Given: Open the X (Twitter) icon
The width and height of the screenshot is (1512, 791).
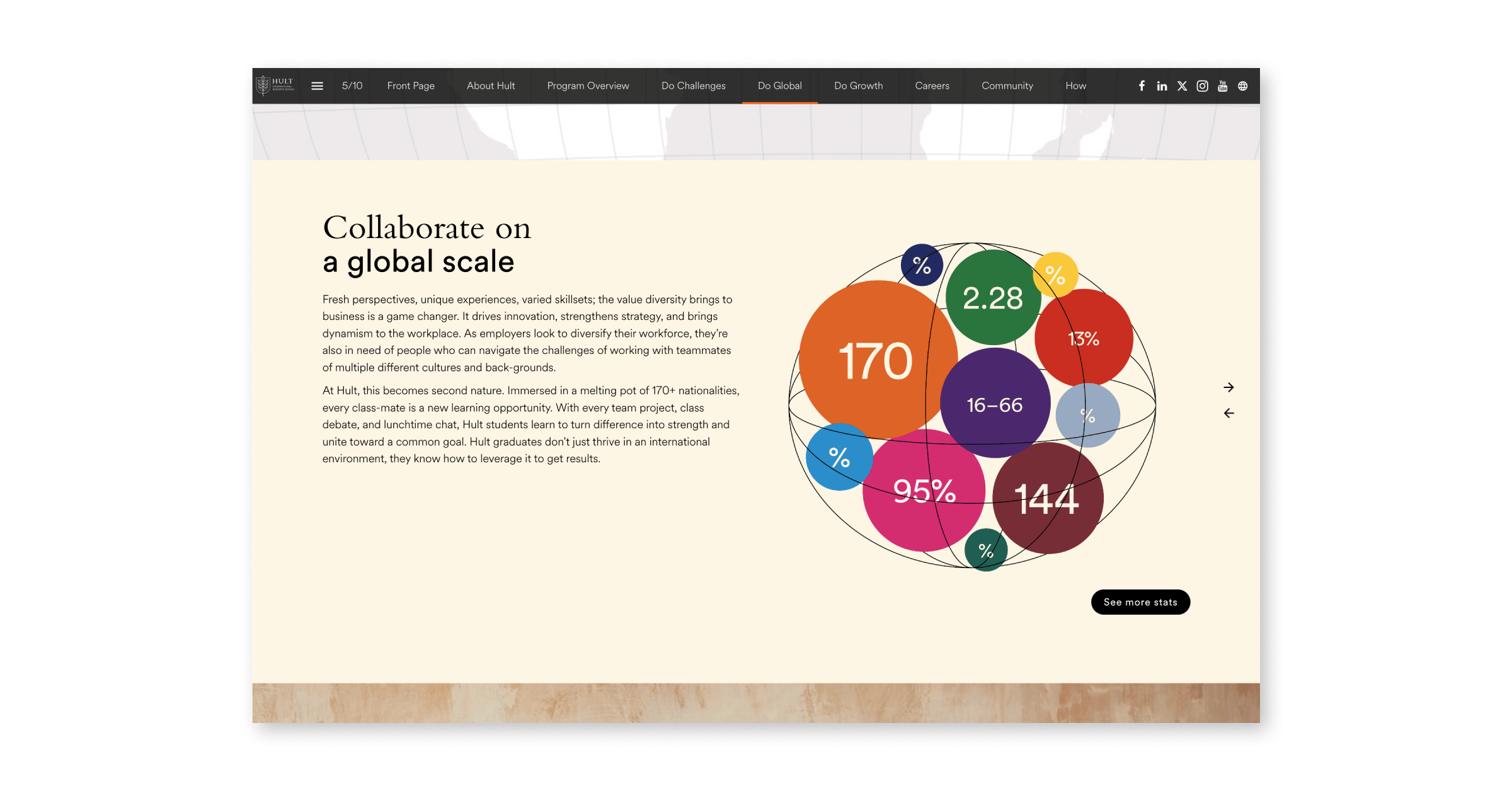Looking at the screenshot, I should pos(1182,86).
